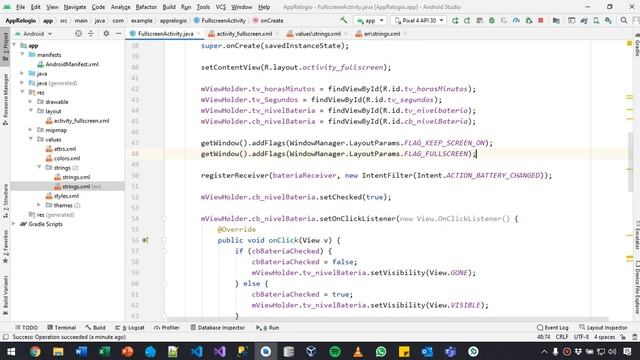Open the Database Inspector tool window
The width and height of the screenshot is (640, 360).
pos(218,327)
